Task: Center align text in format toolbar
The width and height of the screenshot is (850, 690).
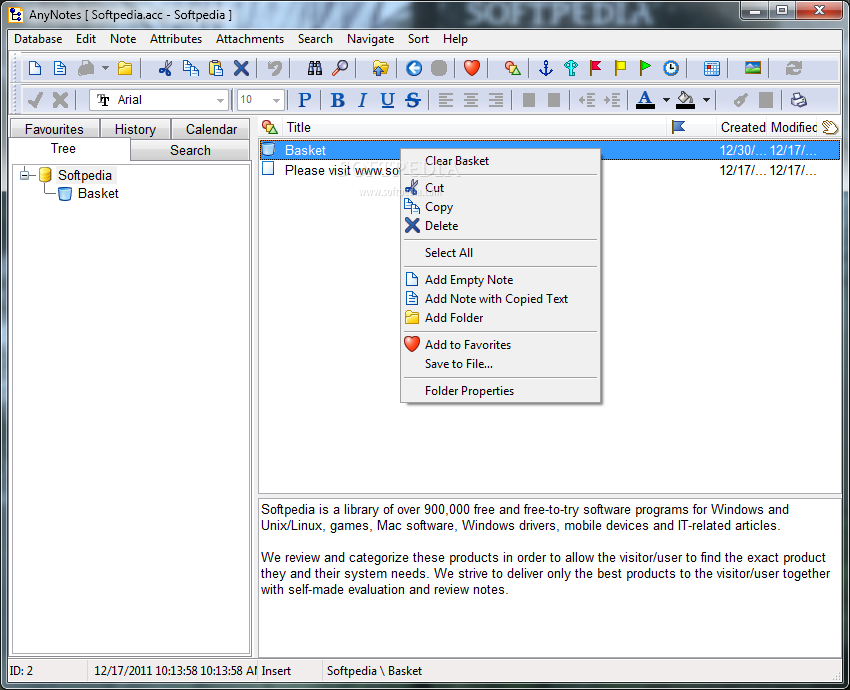Action: click(471, 100)
